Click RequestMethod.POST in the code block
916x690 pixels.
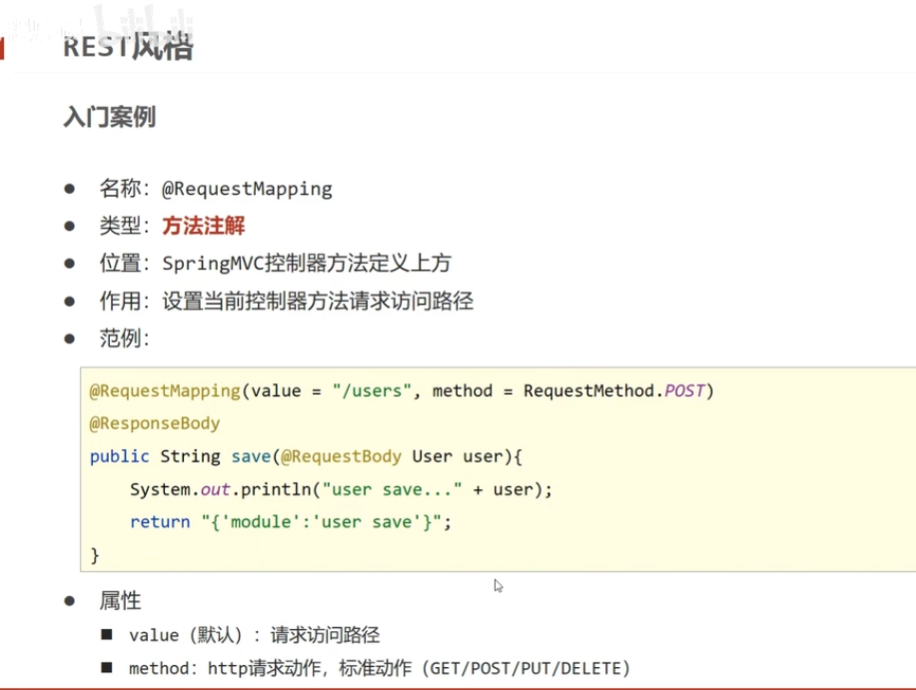tap(614, 390)
